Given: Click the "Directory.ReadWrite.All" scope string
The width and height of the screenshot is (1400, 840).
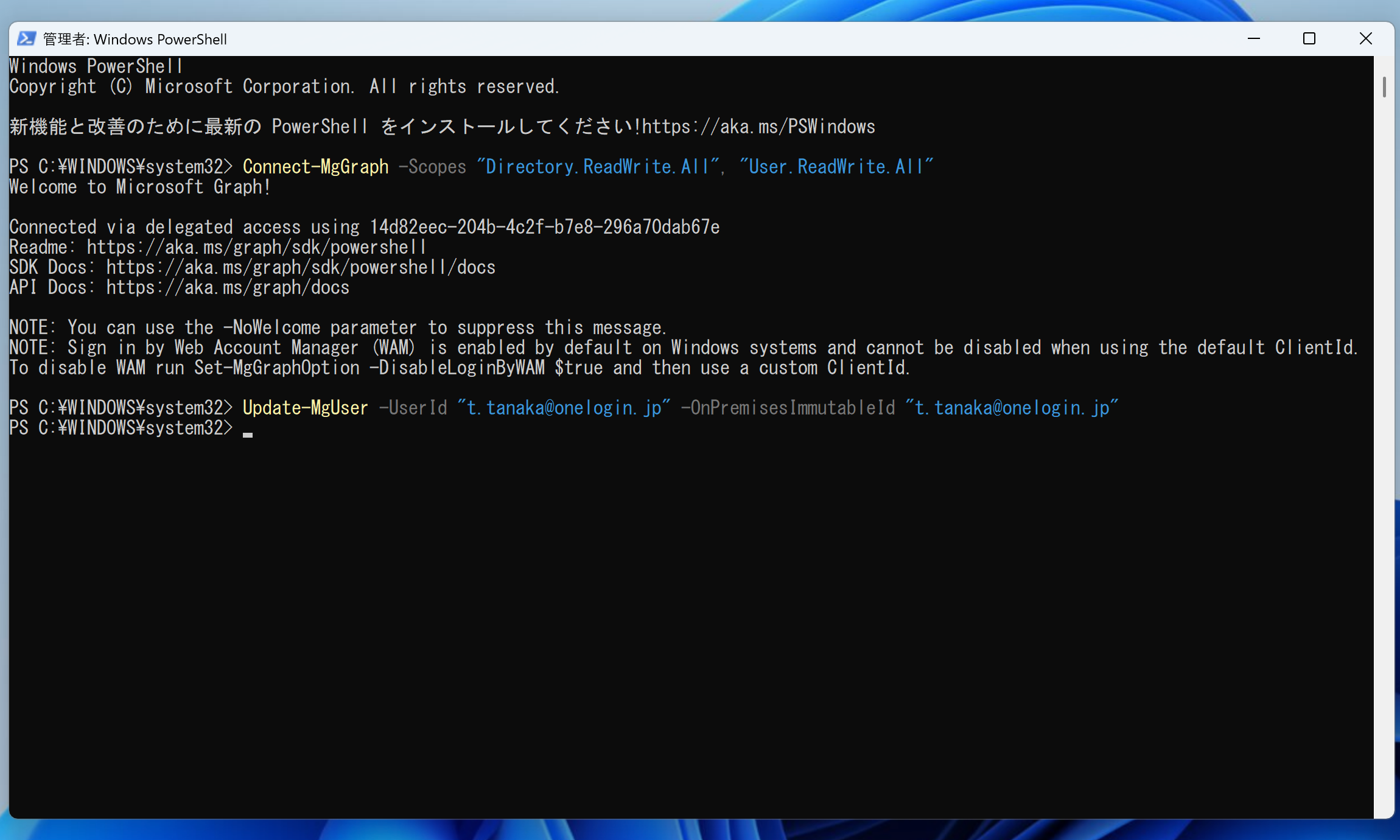Looking at the screenshot, I should pyautogui.click(x=598, y=167).
